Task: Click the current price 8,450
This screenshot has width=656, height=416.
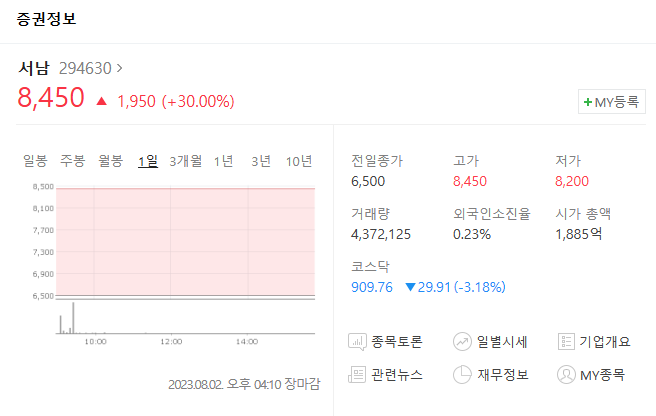Action: pos(51,98)
